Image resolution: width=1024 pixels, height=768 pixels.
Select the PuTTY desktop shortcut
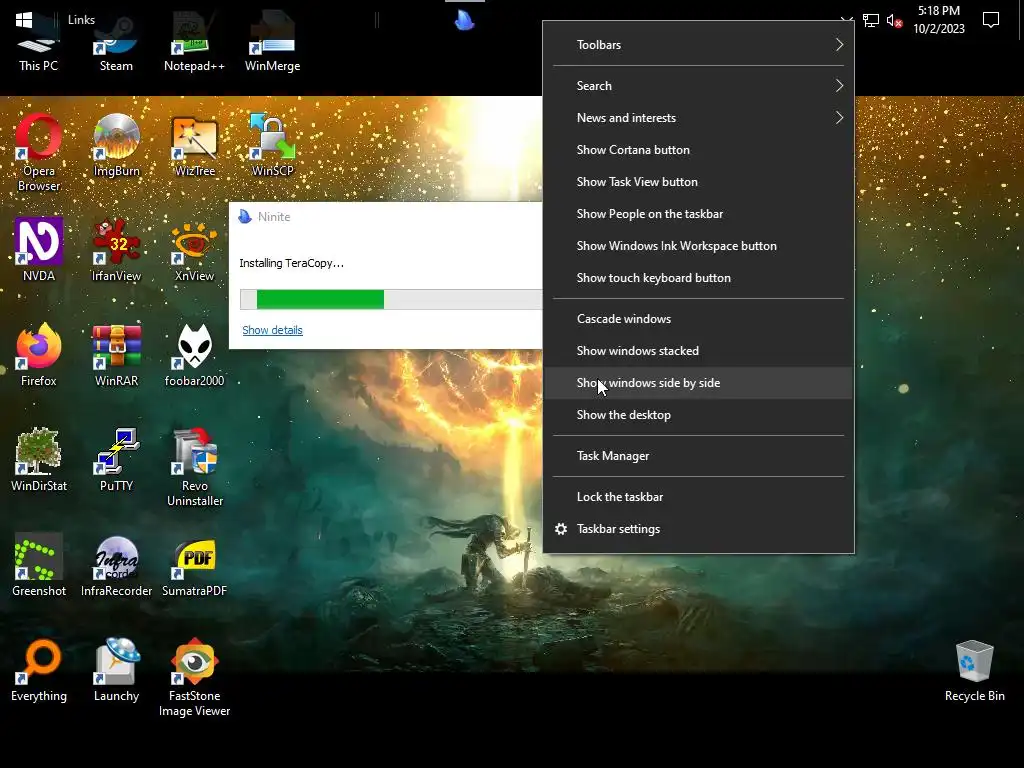(116, 460)
